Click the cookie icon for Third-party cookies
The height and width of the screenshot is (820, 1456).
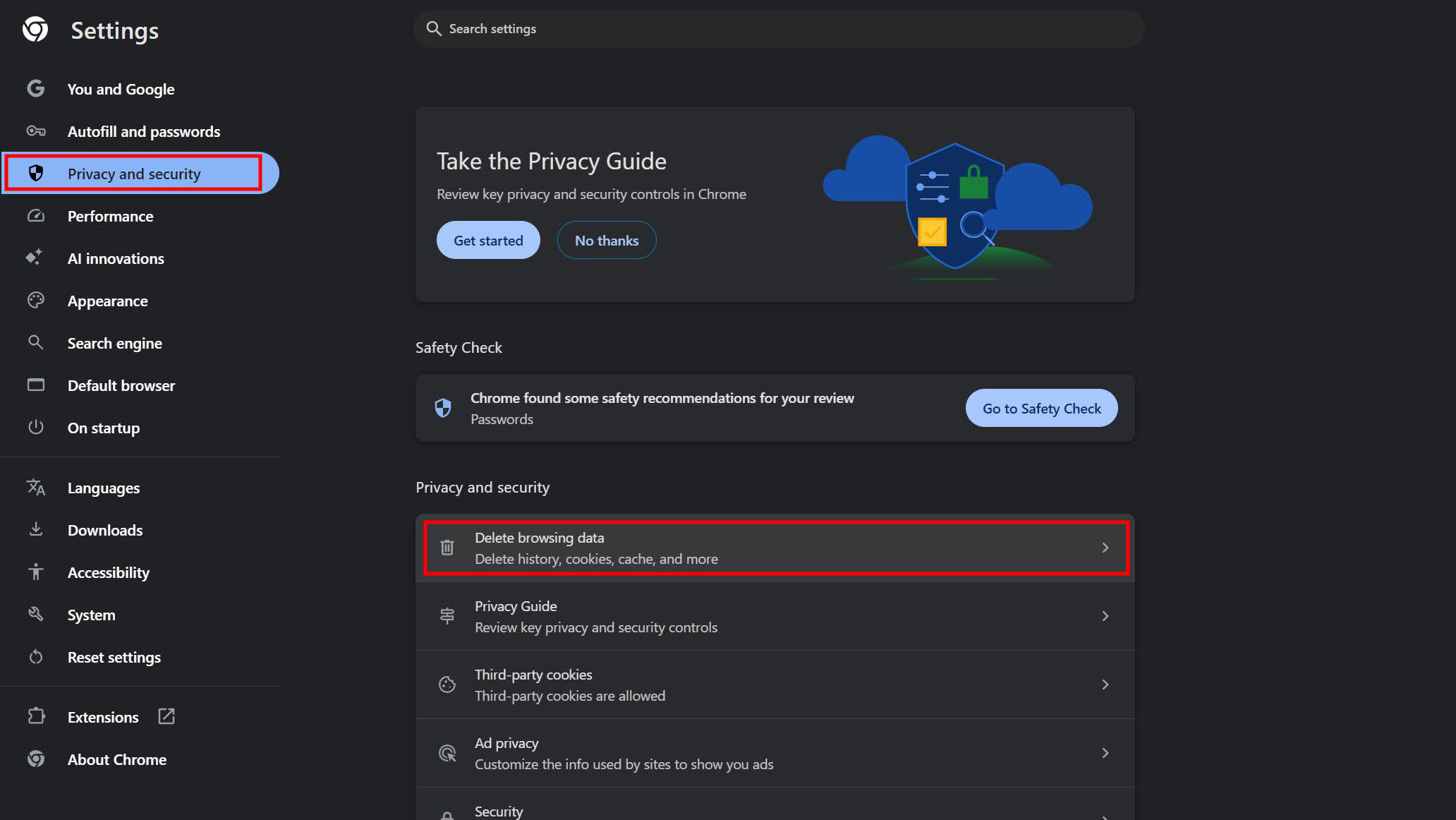point(447,685)
